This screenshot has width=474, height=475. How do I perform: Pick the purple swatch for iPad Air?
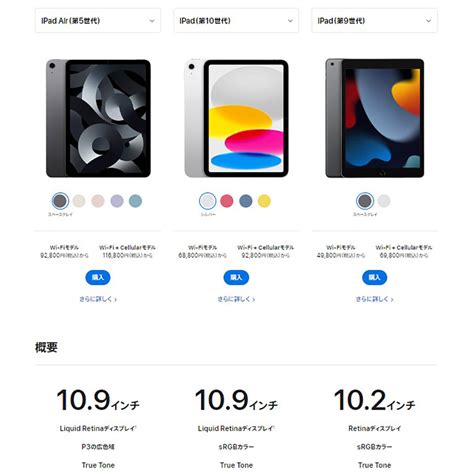(x=117, y=201)
